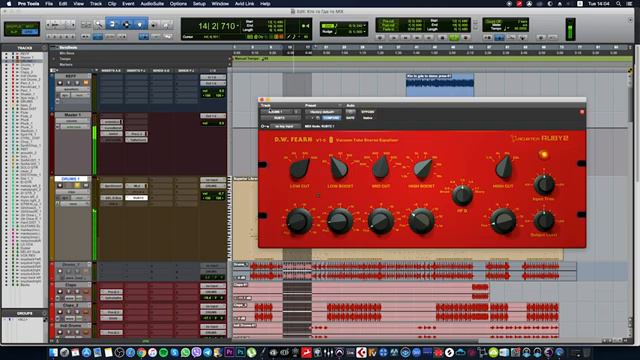The height and width of the screenshot is (360, 640).
Task: Click the LOW CUT frequency selector knob
Action: [x=300, y=168]
